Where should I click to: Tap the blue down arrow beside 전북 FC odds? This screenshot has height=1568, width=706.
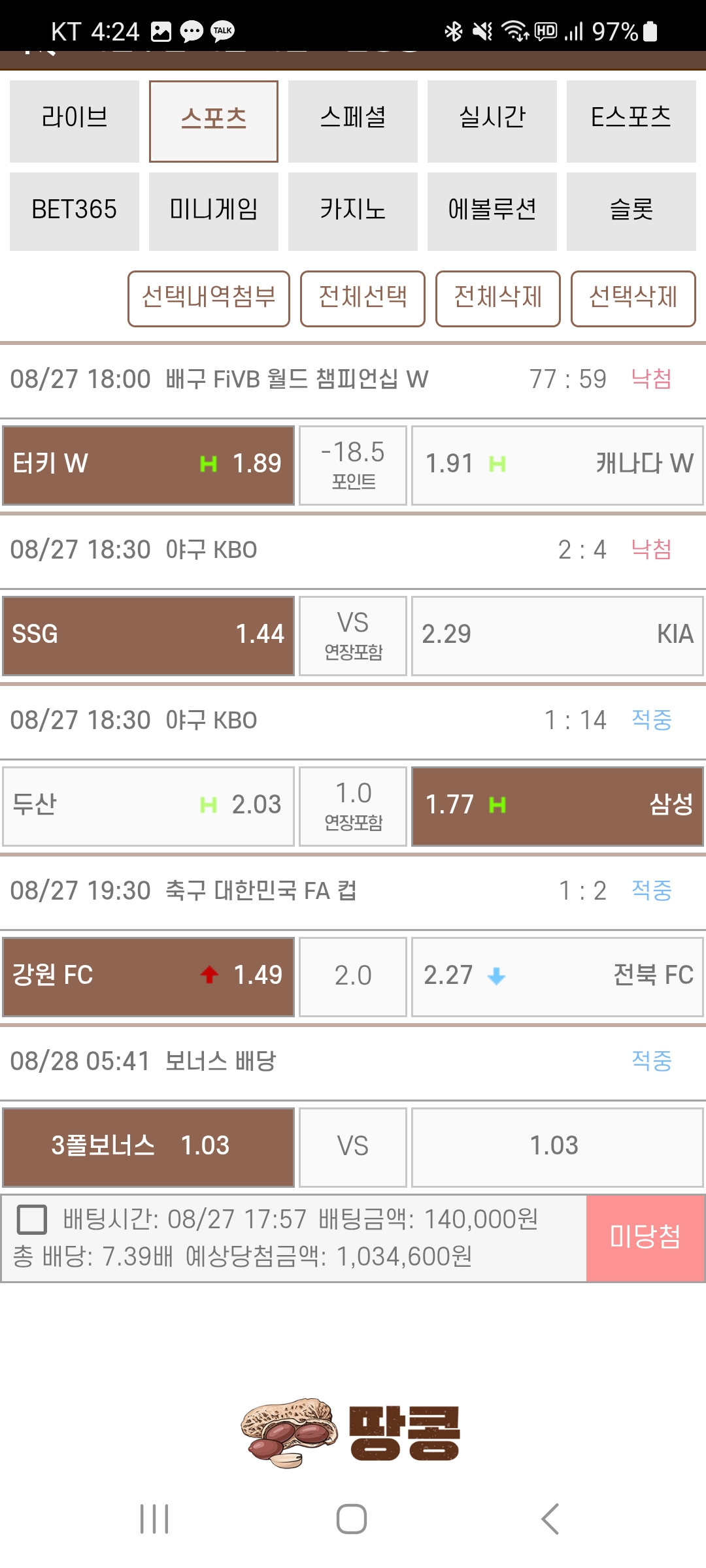497,976
